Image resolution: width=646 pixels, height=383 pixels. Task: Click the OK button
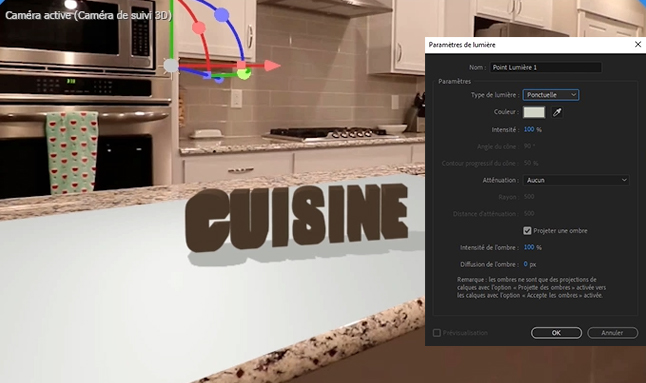pyautogui.click(x=556, y=333)
